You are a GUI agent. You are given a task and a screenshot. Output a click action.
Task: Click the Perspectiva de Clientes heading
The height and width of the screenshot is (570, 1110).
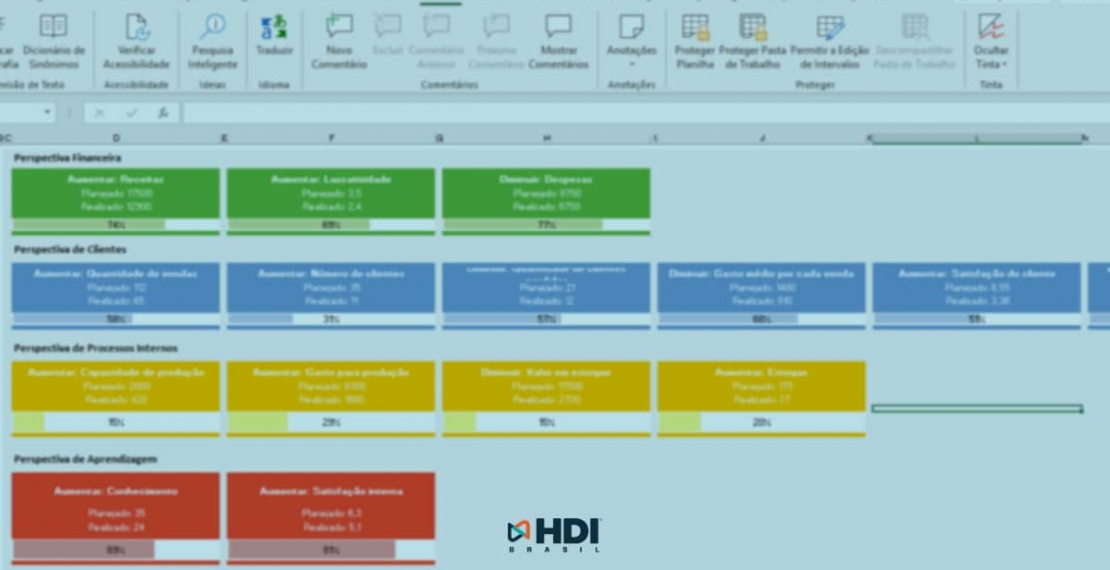tap(70, 249)
